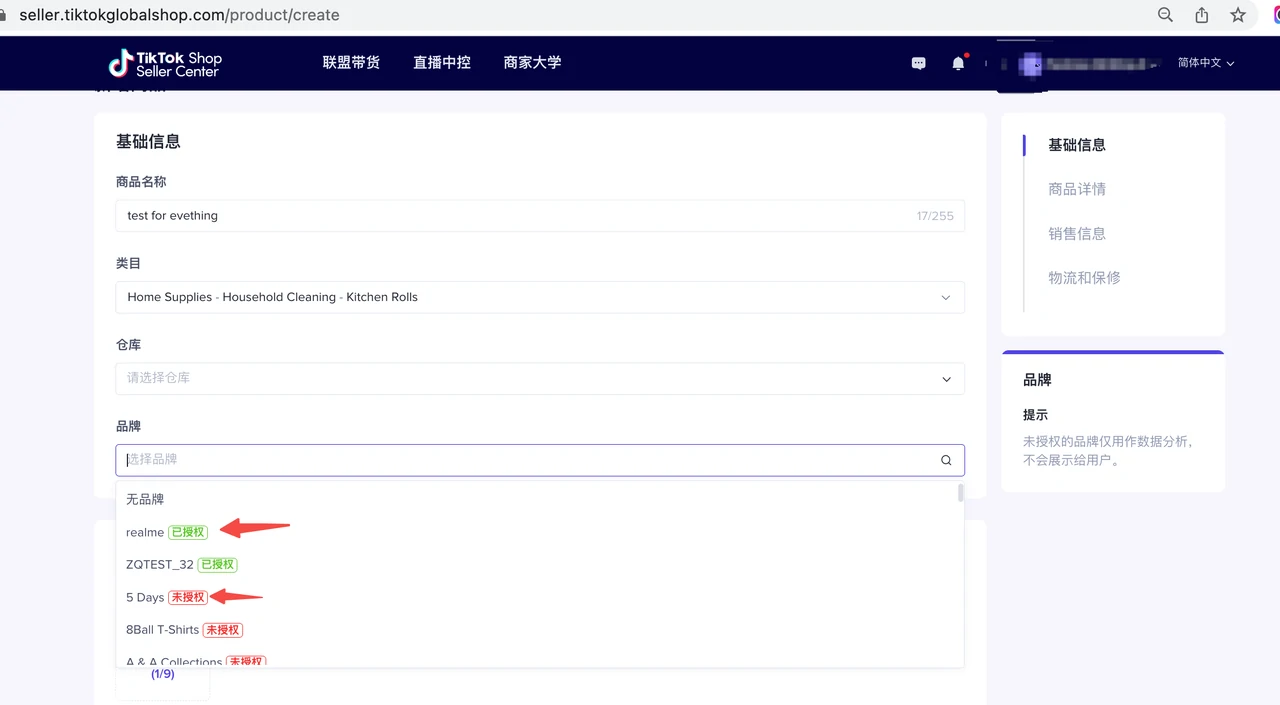Select 无品牌 from brand list
Viewport: 1280px width, 705px height.
(145, 499)
